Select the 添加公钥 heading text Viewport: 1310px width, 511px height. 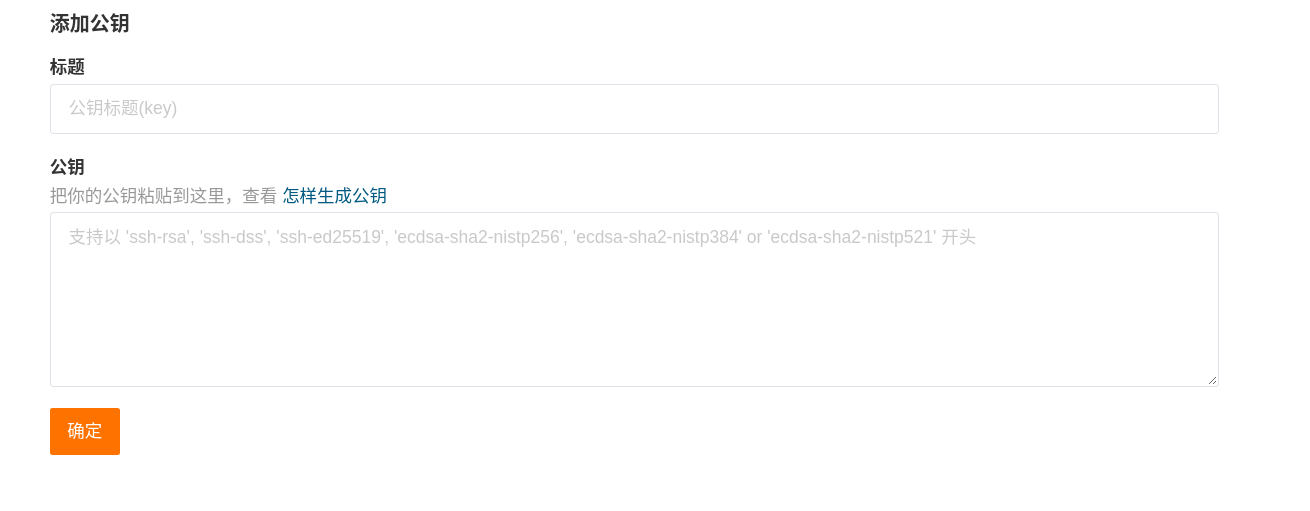tap(90, 24)
